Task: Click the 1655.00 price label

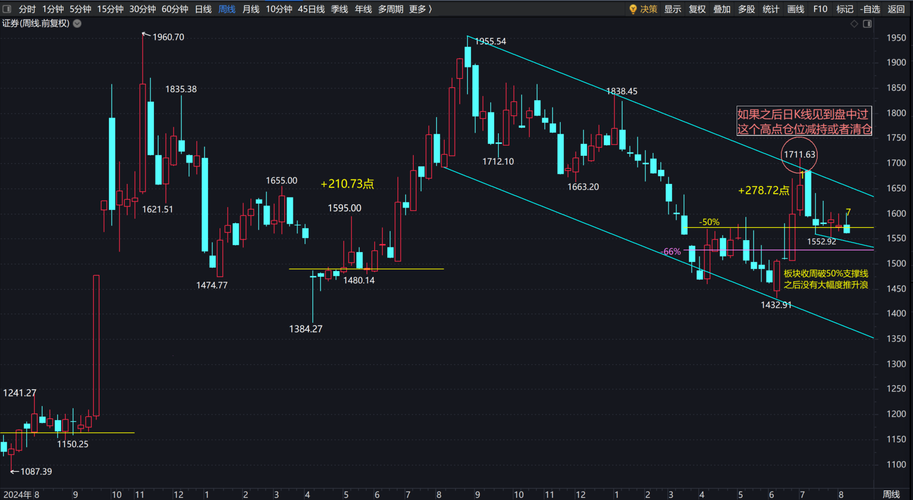Action: pyautogui.click(x=281, y=181)
